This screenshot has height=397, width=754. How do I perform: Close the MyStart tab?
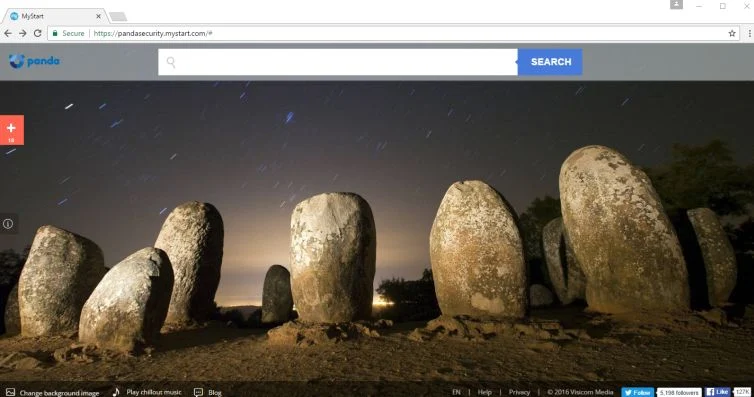(98, 16)
